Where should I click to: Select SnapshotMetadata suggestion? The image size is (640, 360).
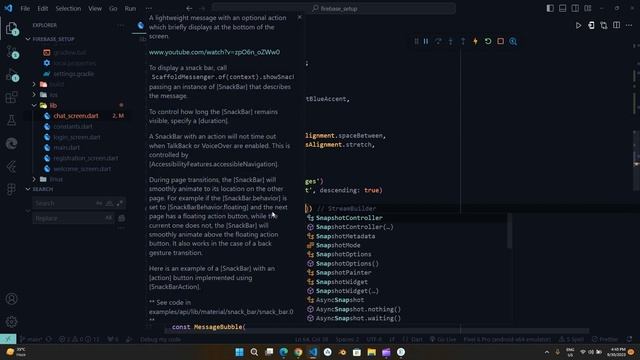click(x=345, y=236)
